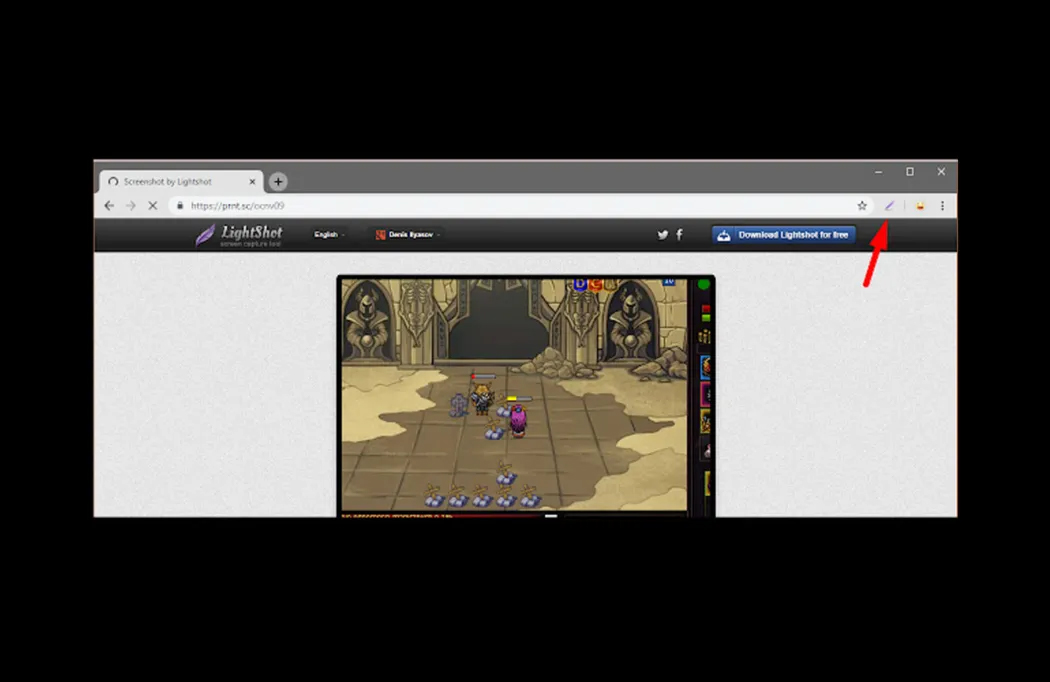
Task: Click the LightShot logo
Action: (239, 235)
